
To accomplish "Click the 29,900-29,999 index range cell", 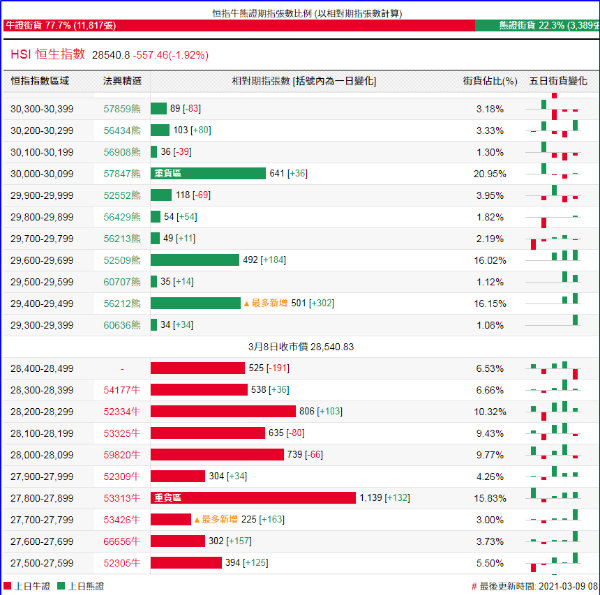I will click(x=42, y=196).
